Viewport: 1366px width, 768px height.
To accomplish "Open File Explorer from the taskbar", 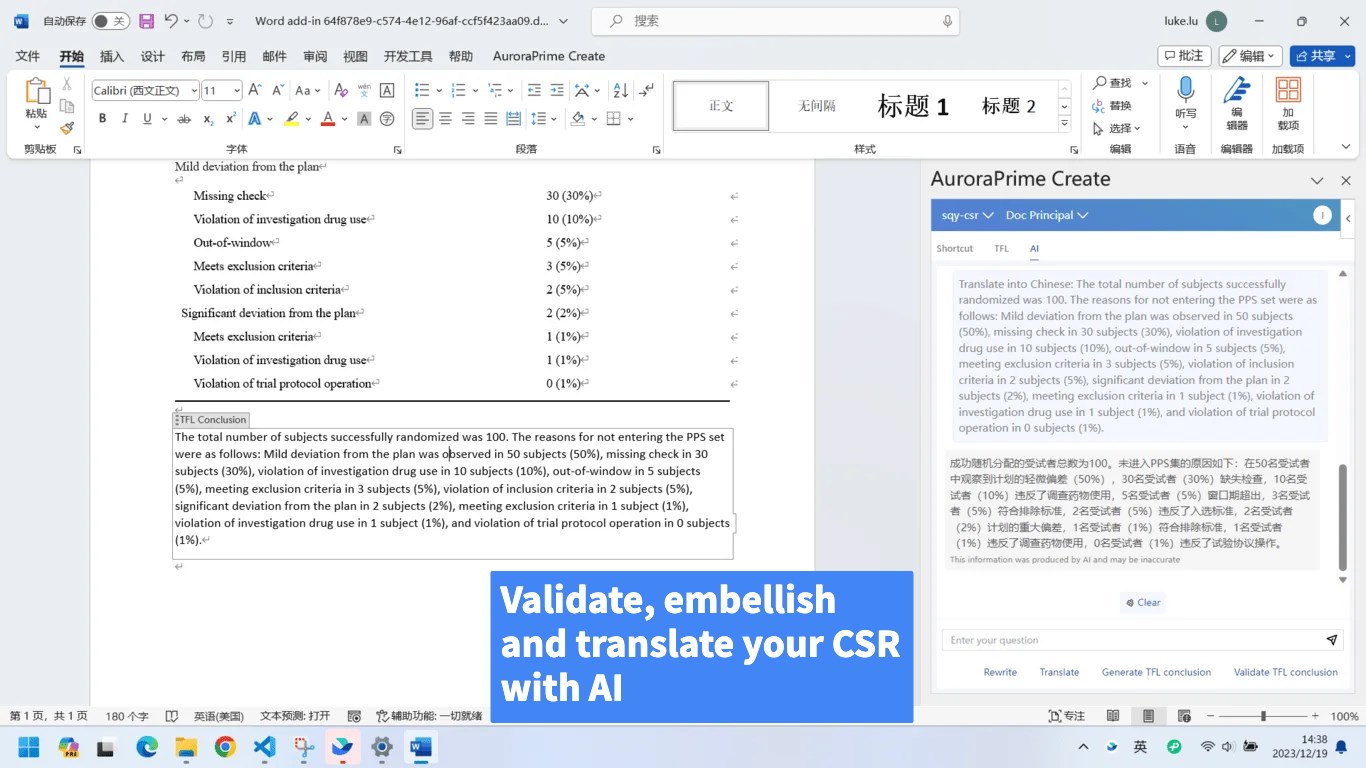I will click(186, 747).
